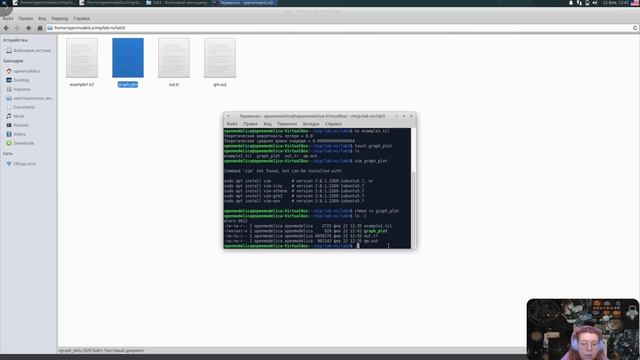640x360 pixels.
Task: Click the home icon beside openmodelica bookmark
Action: 9,71
